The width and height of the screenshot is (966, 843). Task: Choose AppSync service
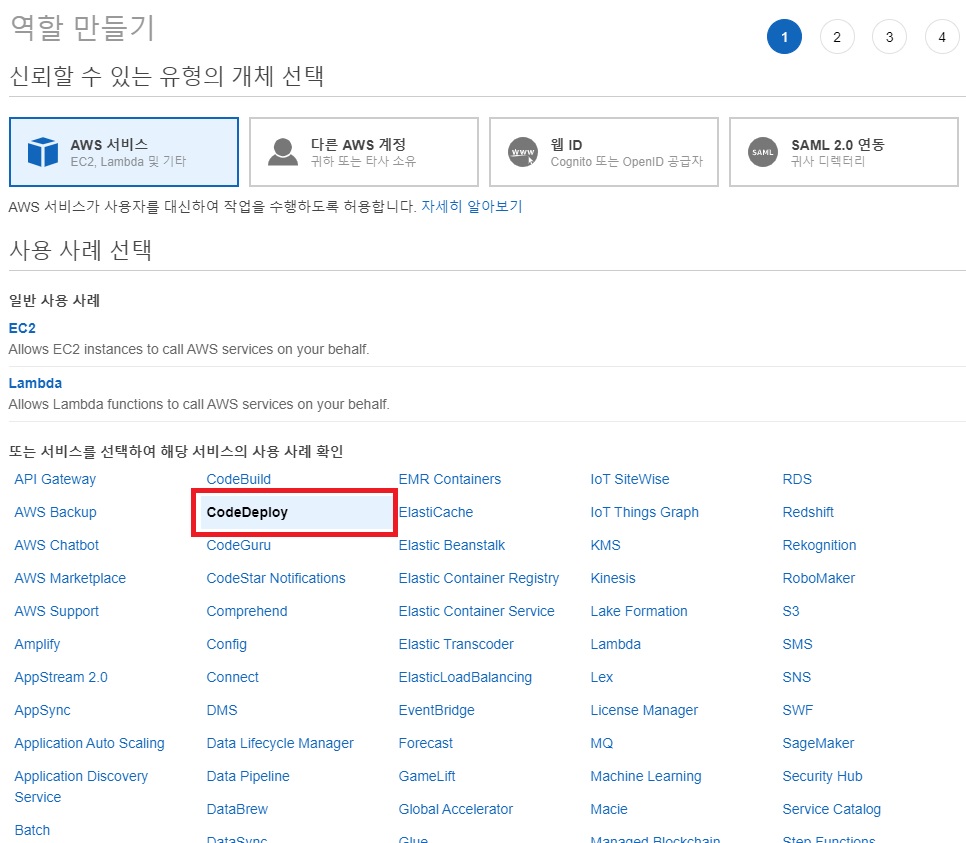pos(43,710)
